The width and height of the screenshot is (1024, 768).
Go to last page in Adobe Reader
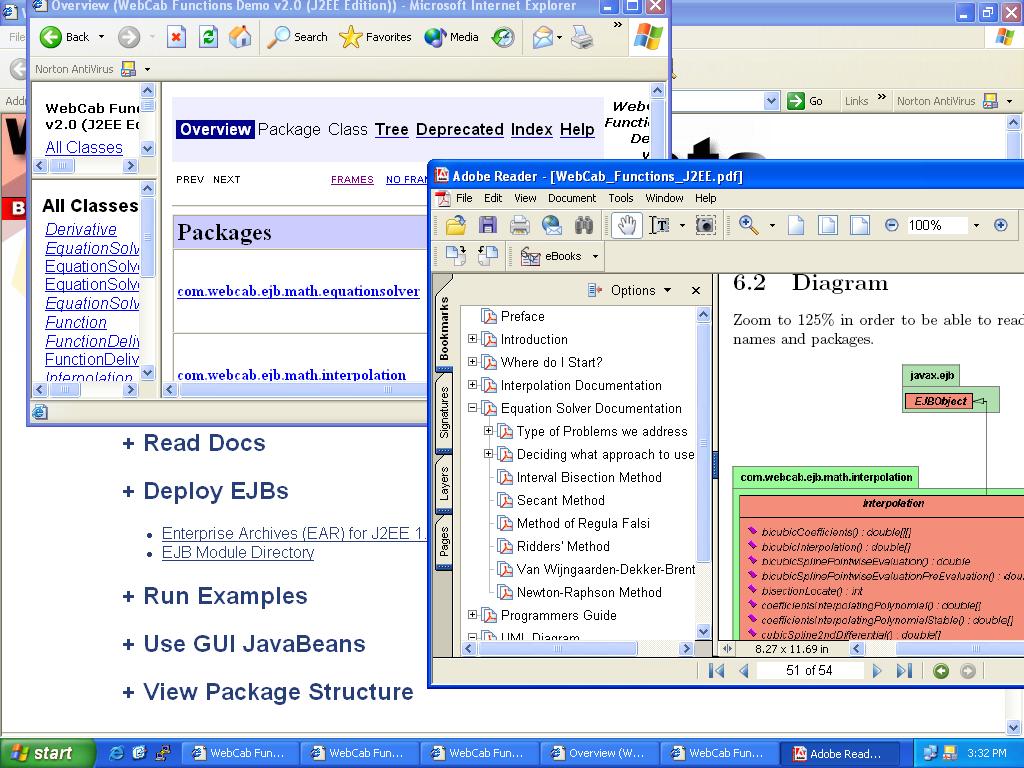click(904, 671)
